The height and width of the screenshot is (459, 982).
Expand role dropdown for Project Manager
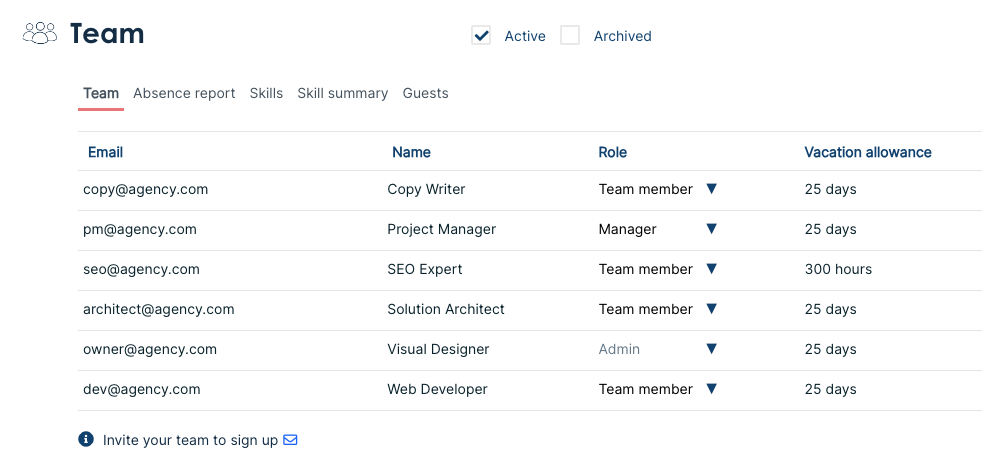(711, 229)
